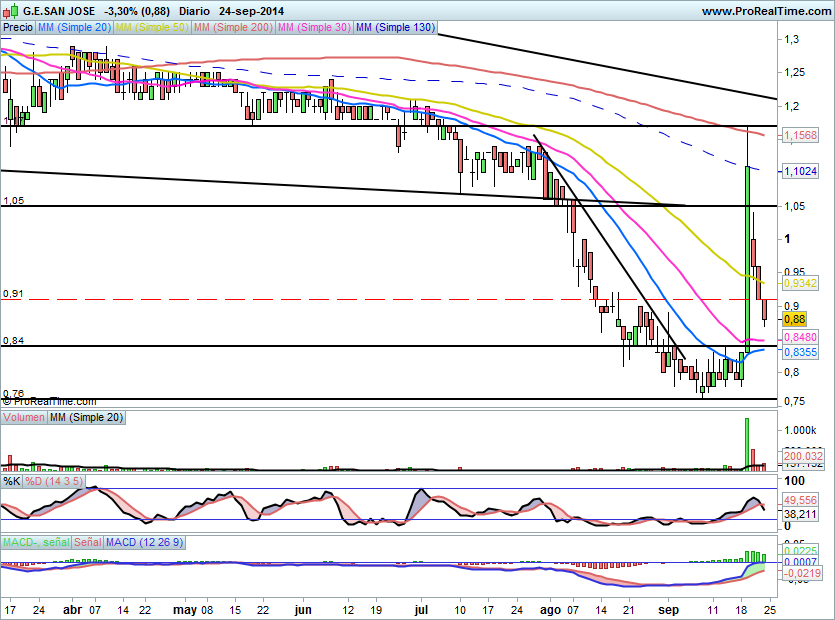Click the yellow 0,88 current price tag
Viewport: 835px width, 620px height.
click(x=794, y=319)
